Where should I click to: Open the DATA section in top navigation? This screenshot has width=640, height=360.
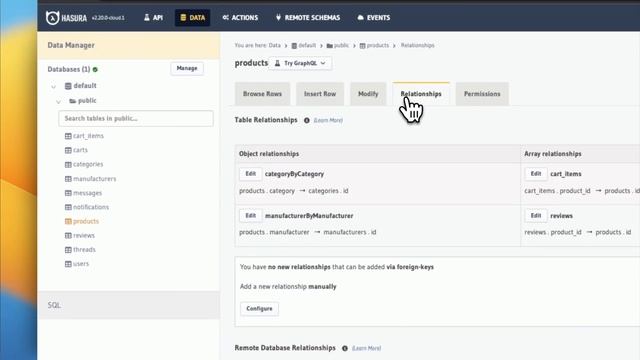[x=193, y=18]
